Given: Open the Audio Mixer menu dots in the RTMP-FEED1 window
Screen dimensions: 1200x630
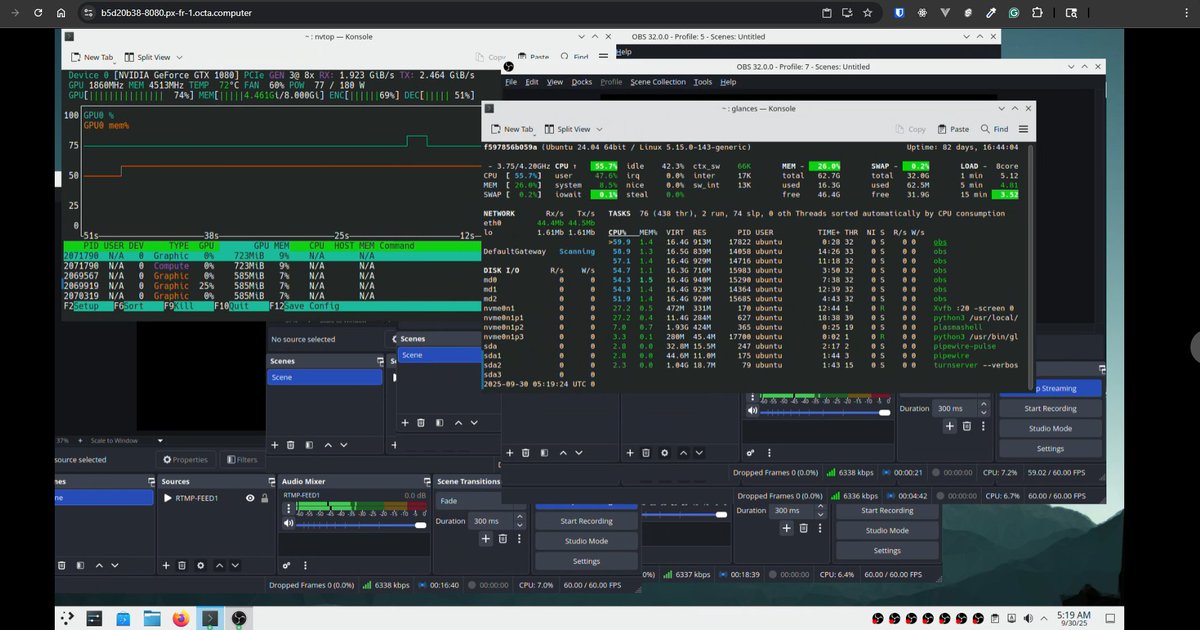Looking at the screenshot, I should tap(303, 565).
